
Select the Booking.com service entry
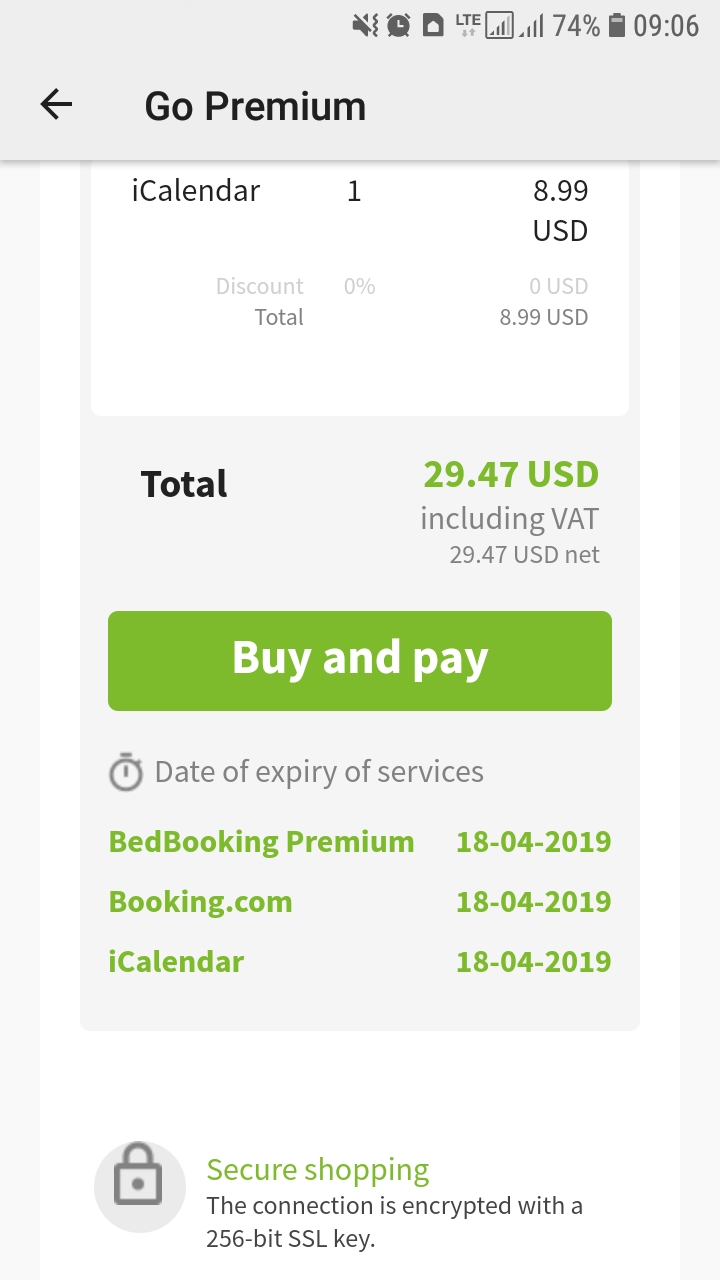tap(200, 902)
